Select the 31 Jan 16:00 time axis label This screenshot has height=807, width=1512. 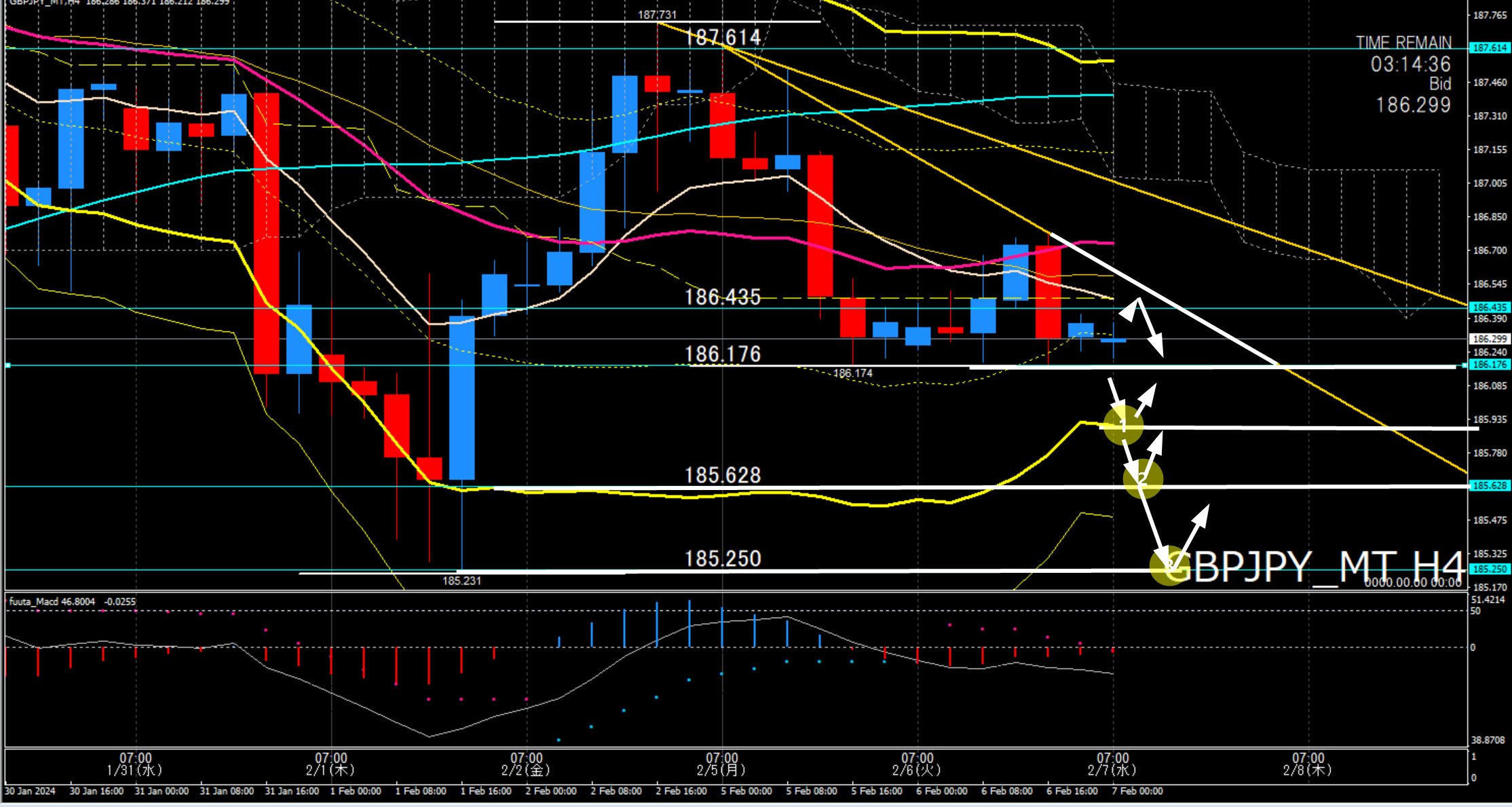point(292,791)
